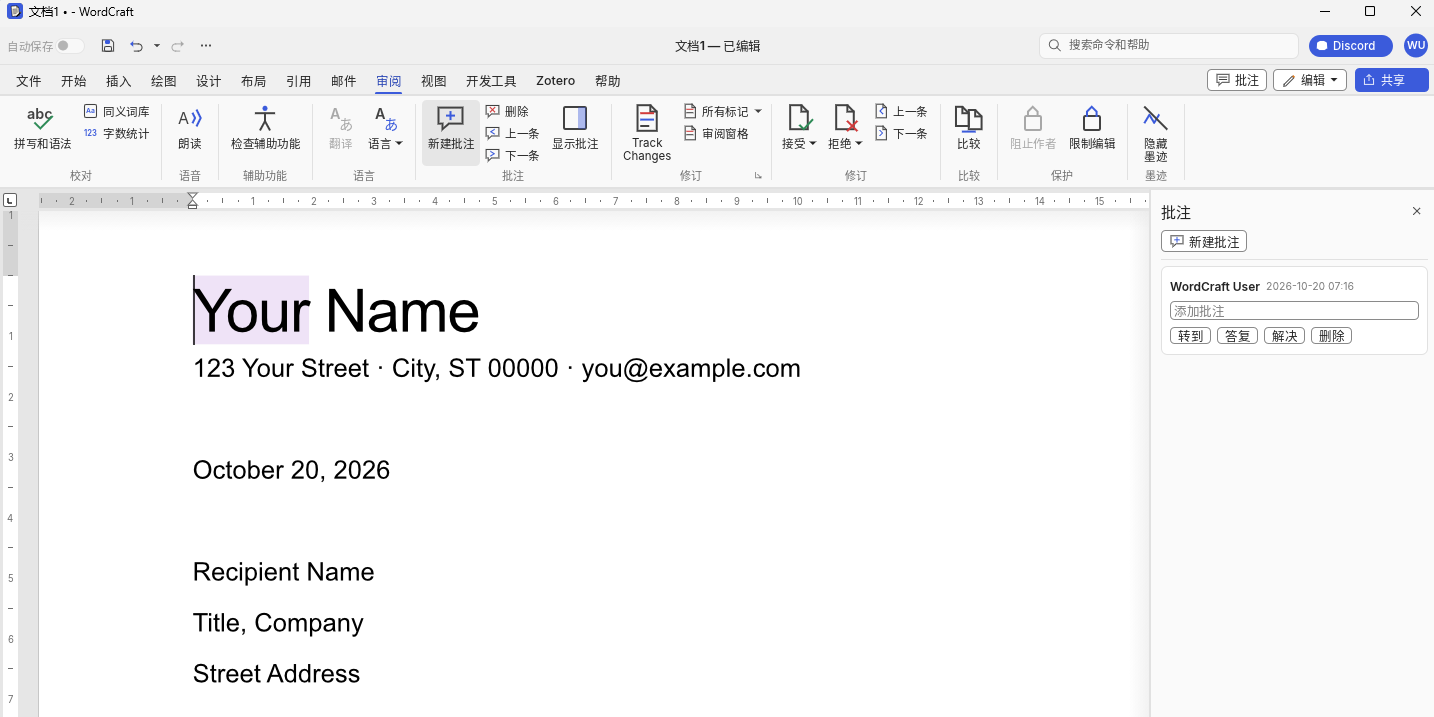Click the tab selector at ruler corner
The height and width of the screenshot is (717, 1434).
pos(10,201)
